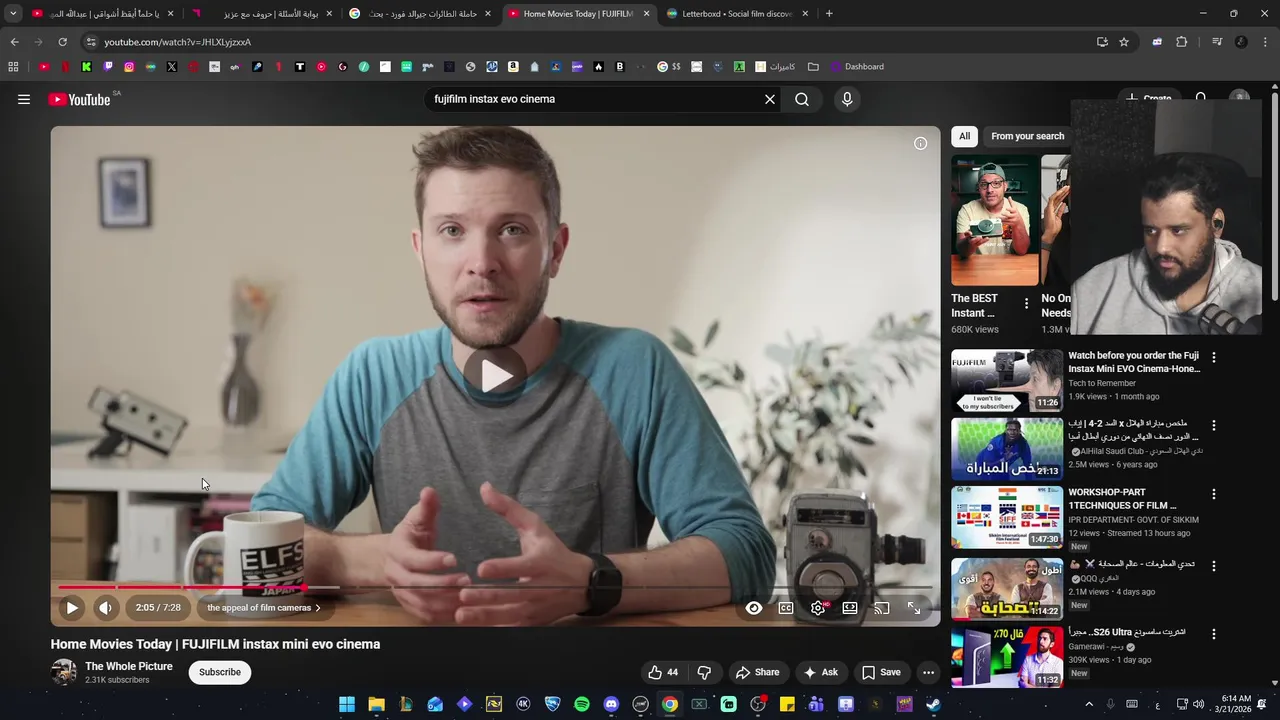Click the Create button in YouTube header
The width and height of the screenshot is (1280, 720).
pos(1148,99)
